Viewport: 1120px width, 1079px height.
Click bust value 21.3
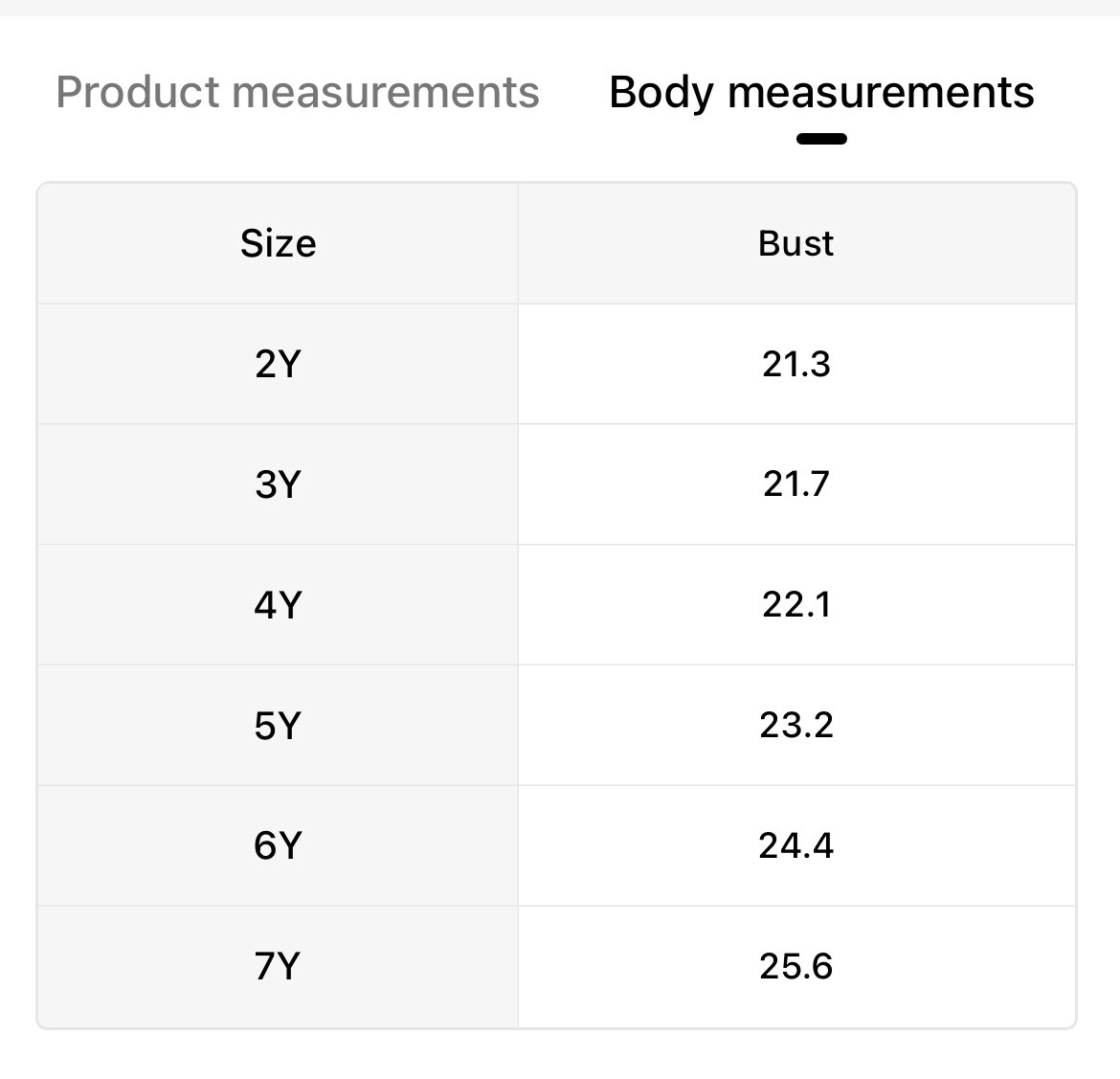796,365
